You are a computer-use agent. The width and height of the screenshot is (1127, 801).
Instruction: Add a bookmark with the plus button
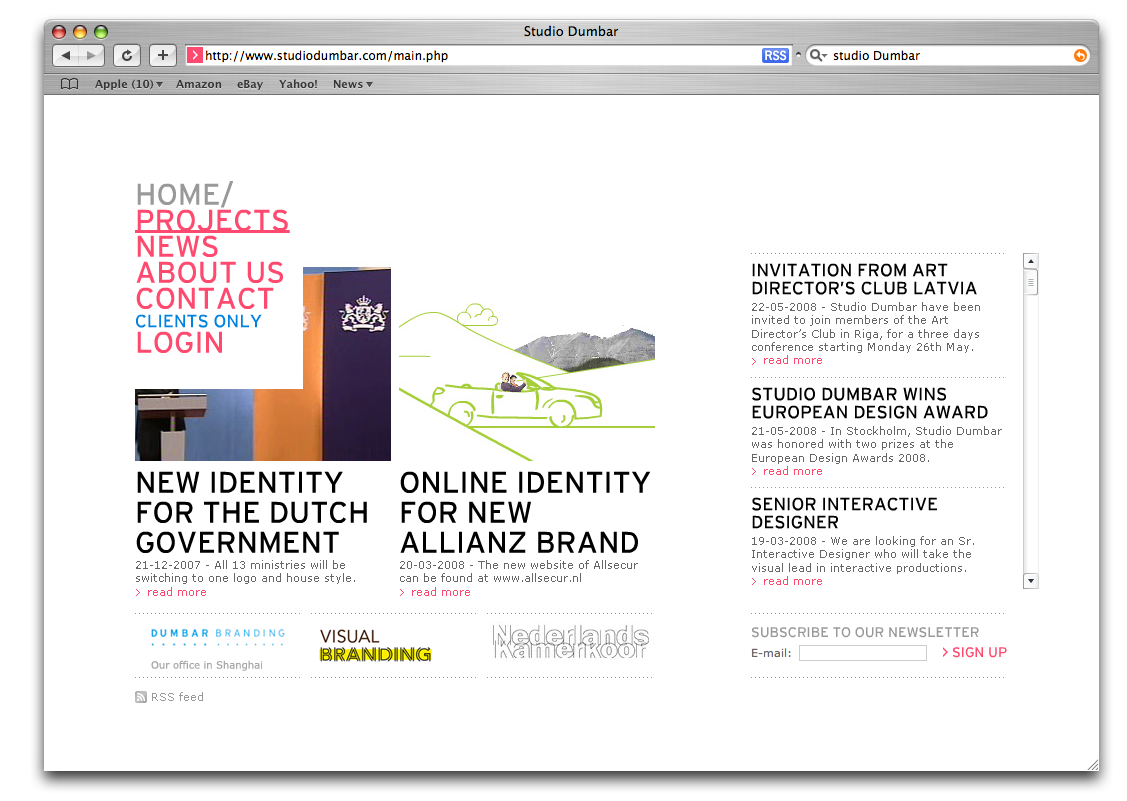pos(163,55)
